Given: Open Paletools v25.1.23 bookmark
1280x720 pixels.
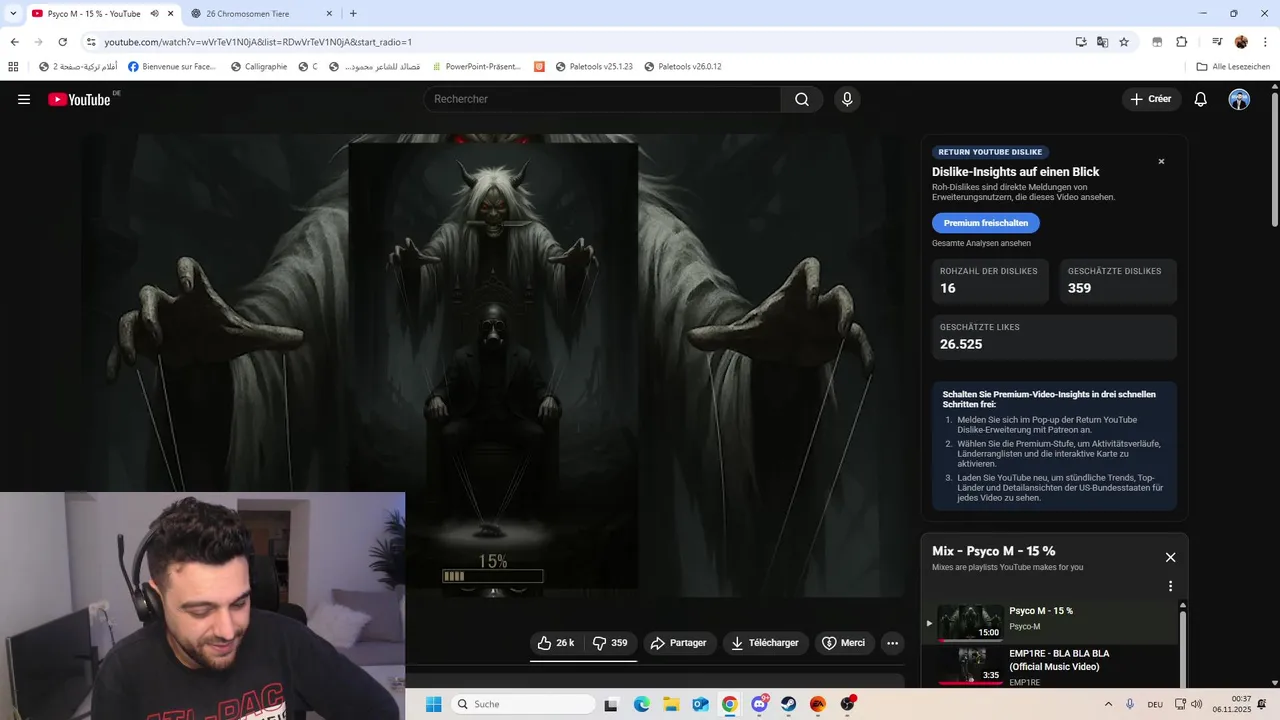Looking at the screenshot, I should coord(594,67).
